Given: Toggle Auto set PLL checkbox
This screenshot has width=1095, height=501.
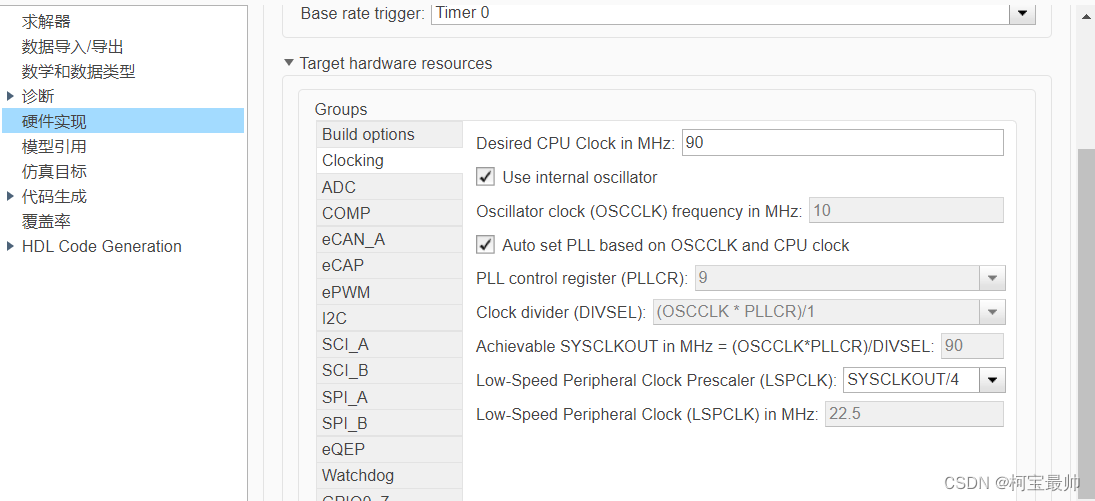Looking at the screenshot, I should tap(486, 245).
